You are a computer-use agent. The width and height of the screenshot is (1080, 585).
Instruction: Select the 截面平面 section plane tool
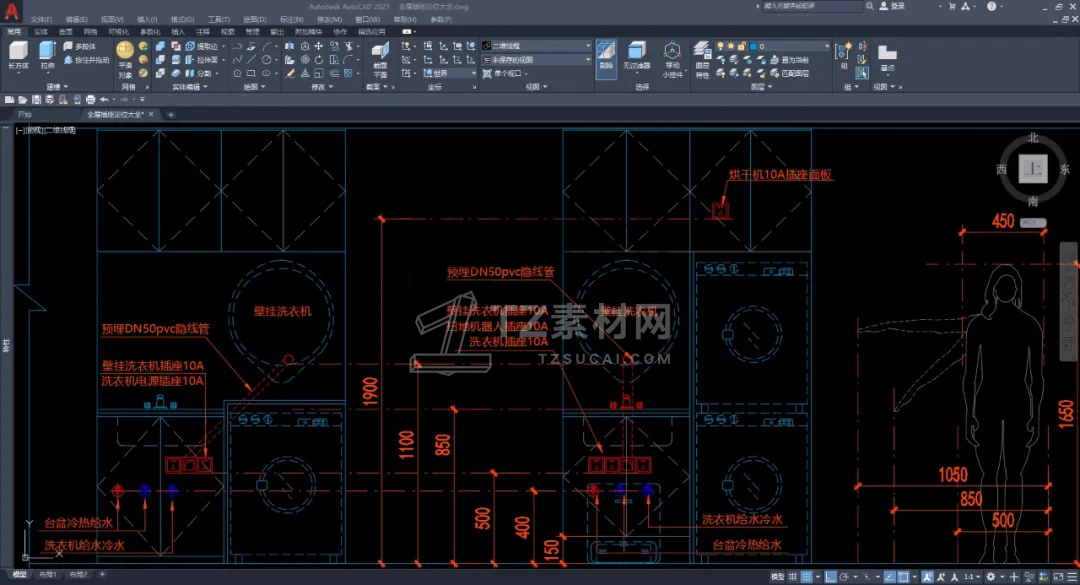point(380,60)
